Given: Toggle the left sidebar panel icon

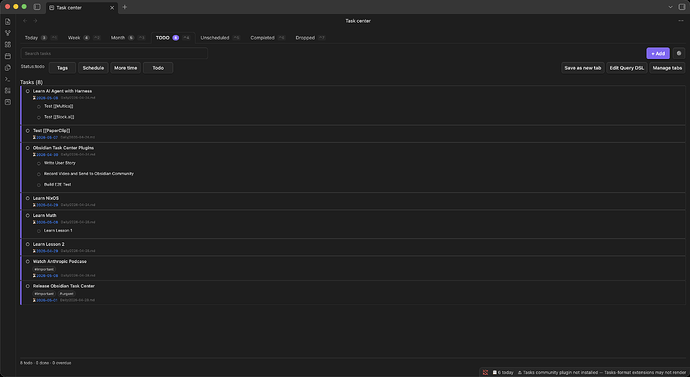Looking at the screenshot, I should (37, 7).
